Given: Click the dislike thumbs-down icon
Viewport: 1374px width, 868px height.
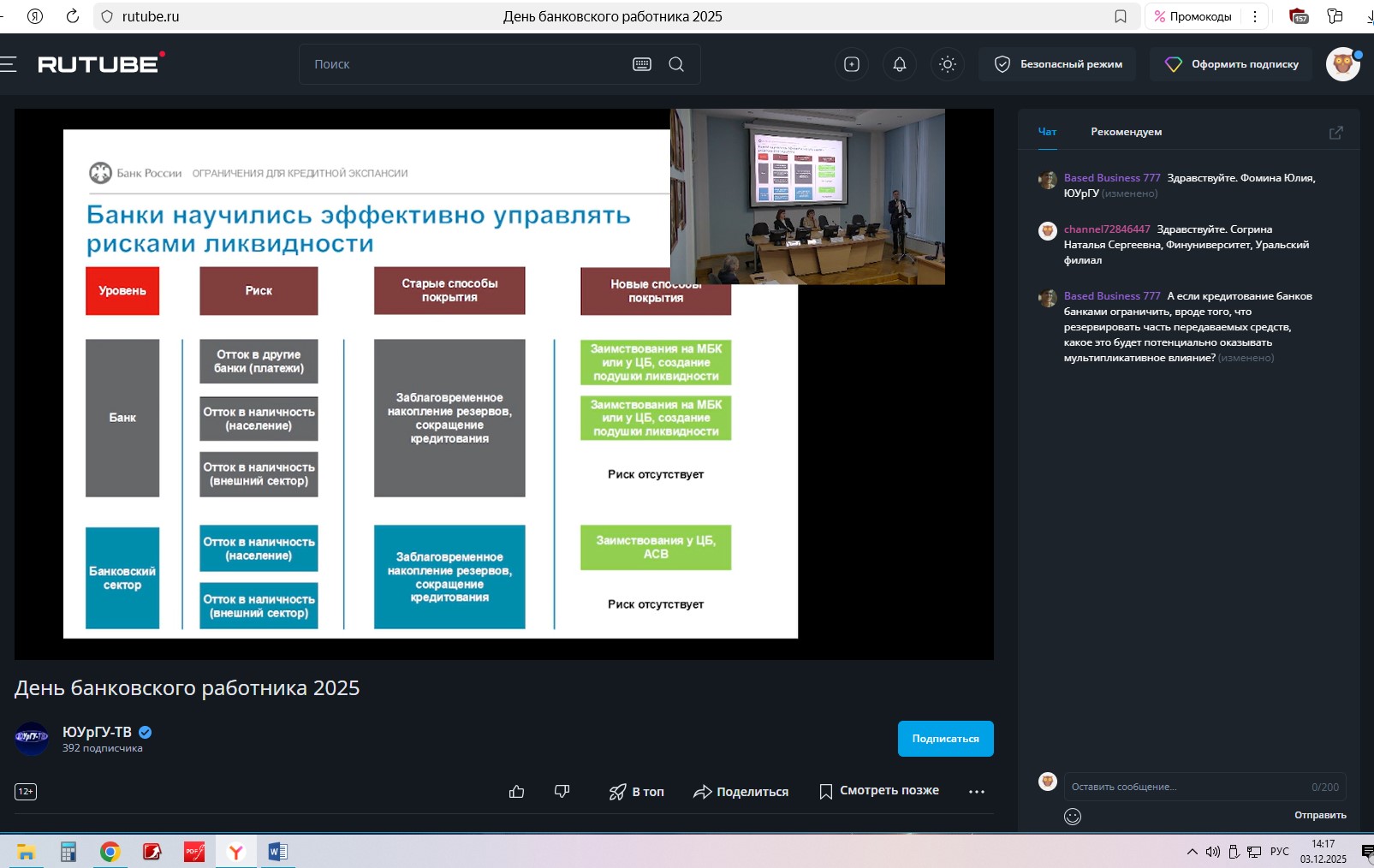Looking at the screenshot, I should pos(562,792).
